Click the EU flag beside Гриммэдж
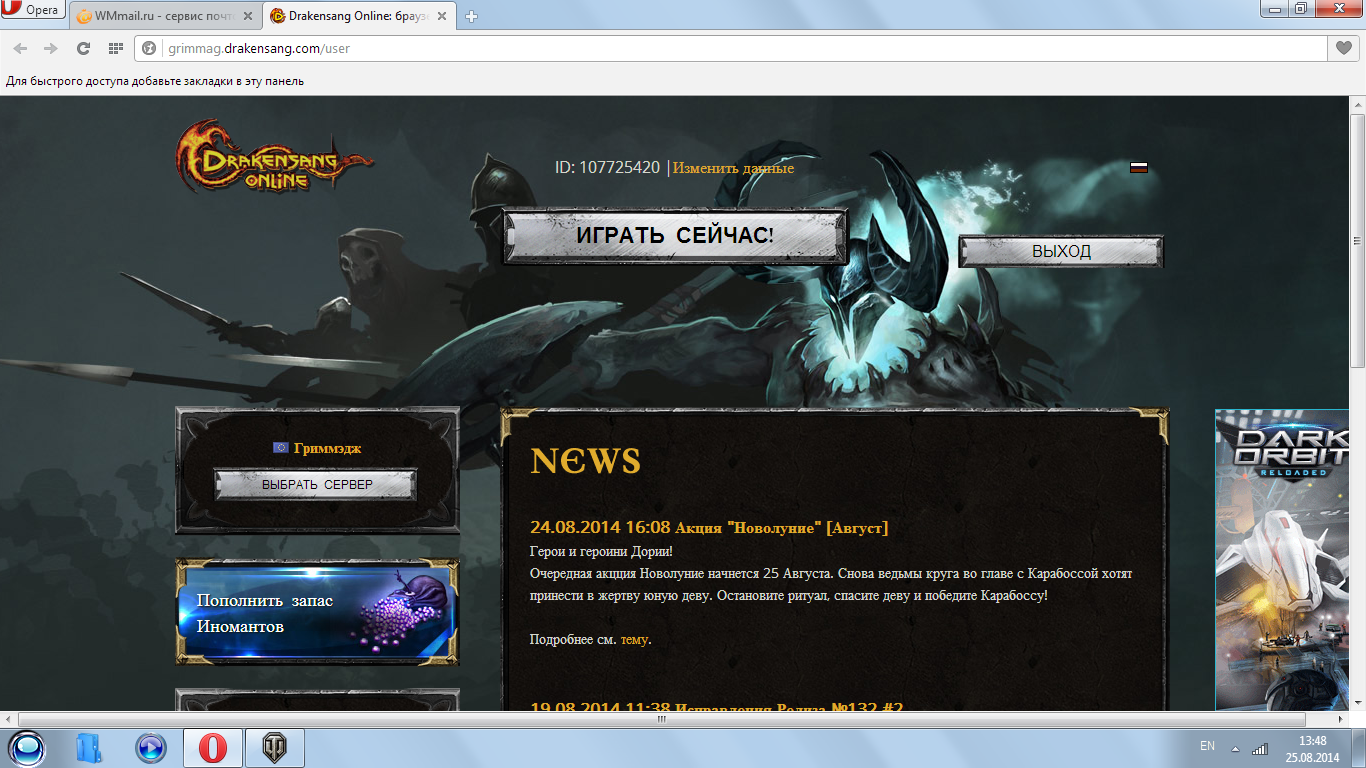1366x768 pixels. 280,448
